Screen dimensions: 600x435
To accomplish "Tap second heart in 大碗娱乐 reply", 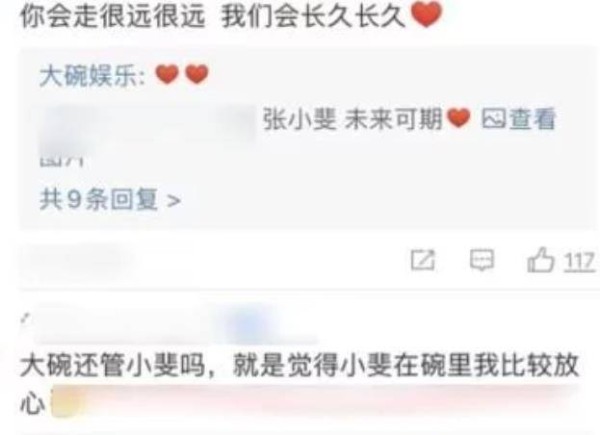I will click(x=197, y=74).
